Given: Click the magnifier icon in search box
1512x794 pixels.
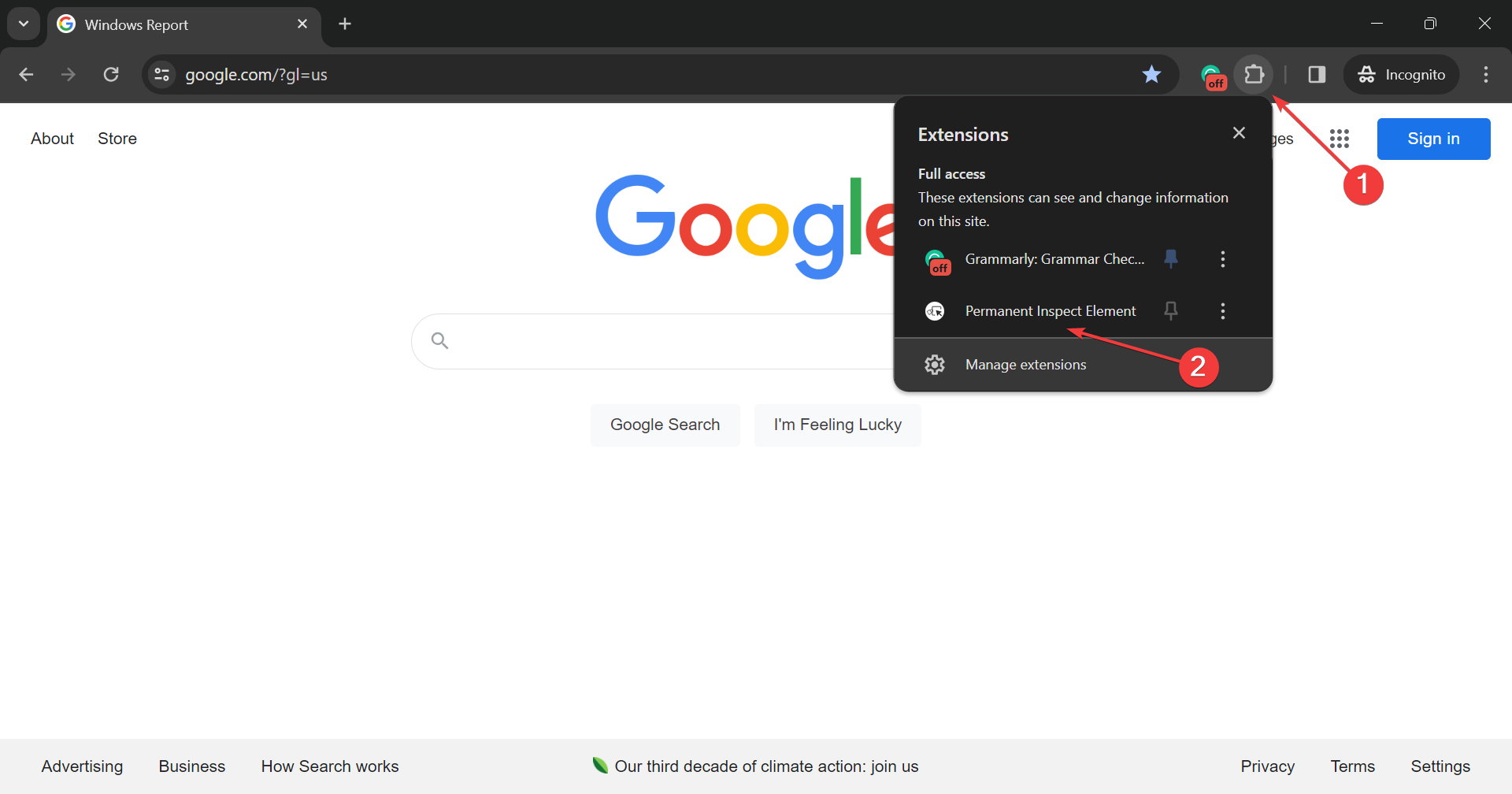Looking at the screenshot, I should click(x=439, y=340).
